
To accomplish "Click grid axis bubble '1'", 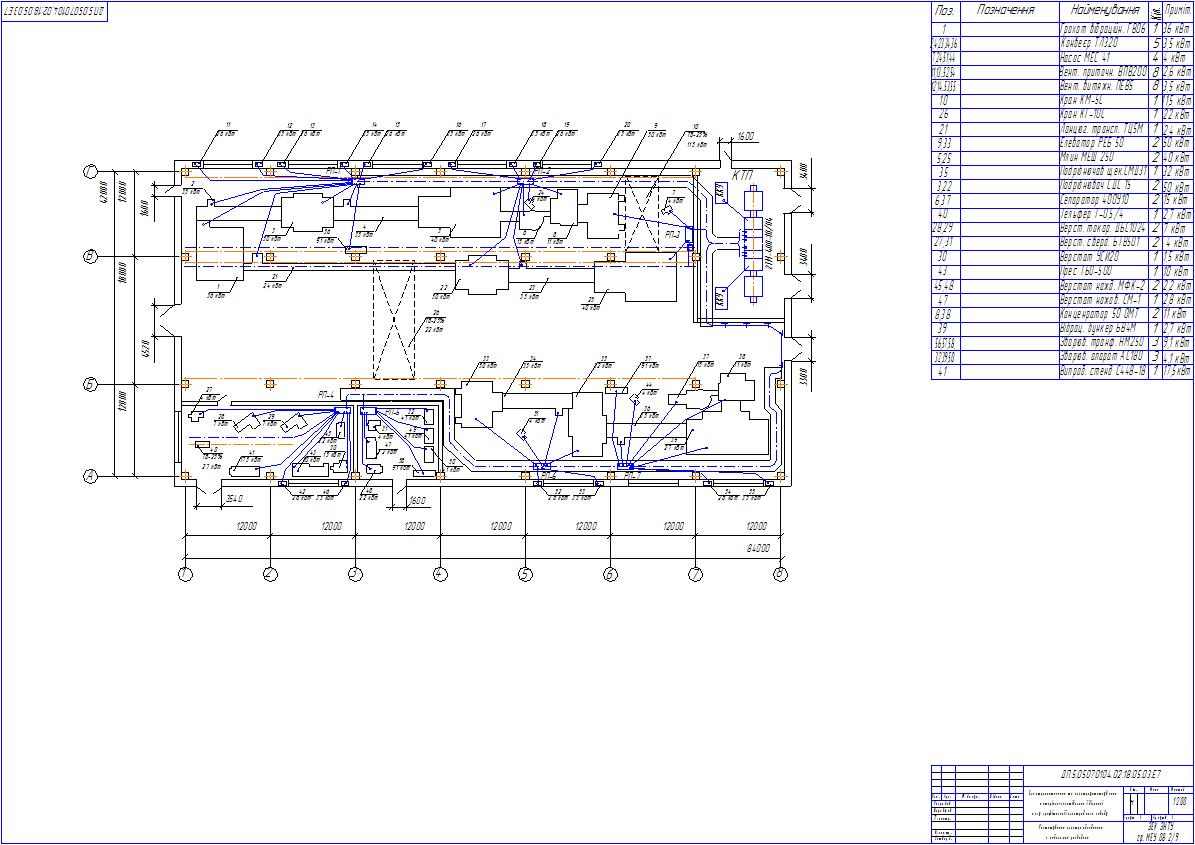I will click(185, 575).
